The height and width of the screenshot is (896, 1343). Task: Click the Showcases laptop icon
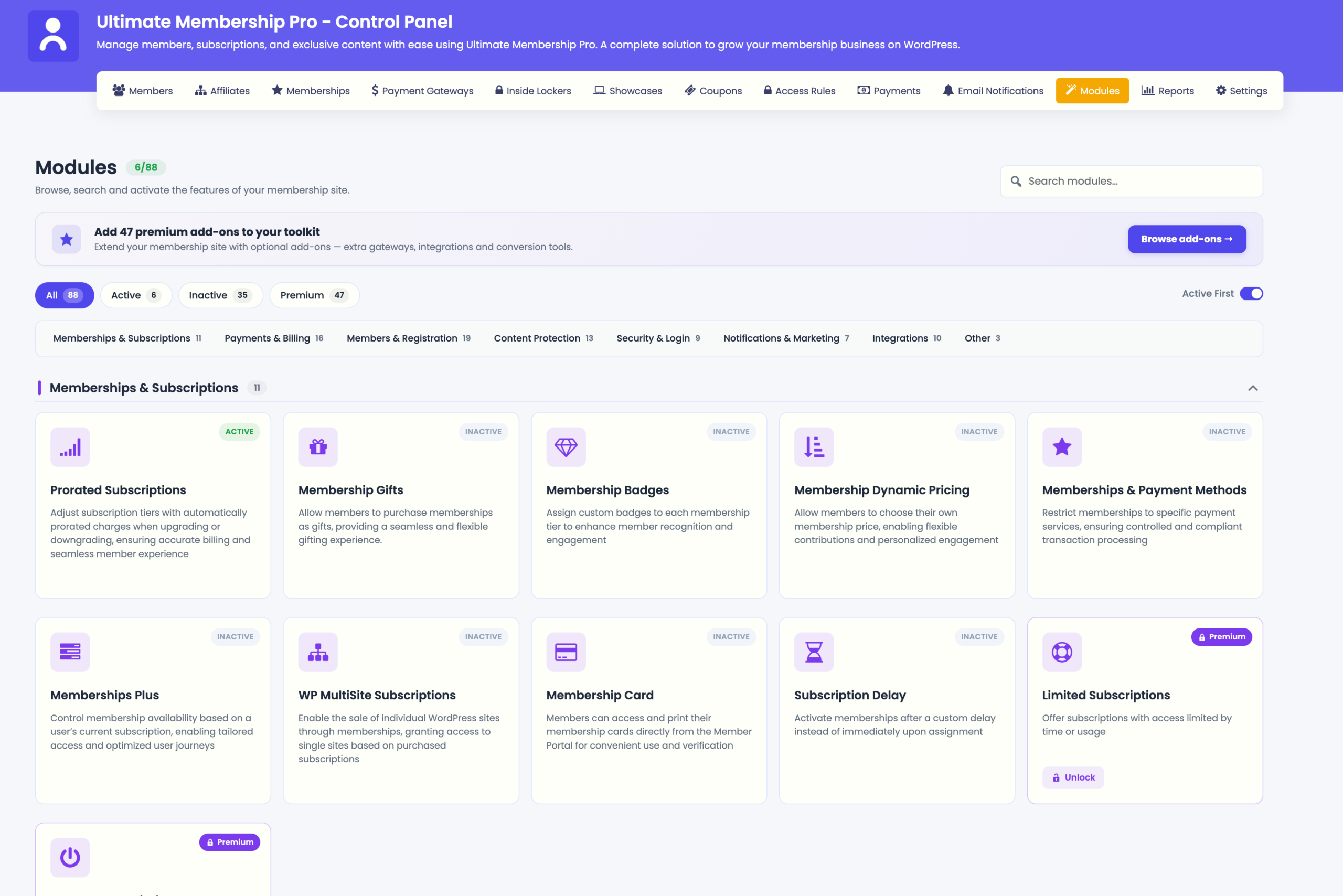click(599, 90)
